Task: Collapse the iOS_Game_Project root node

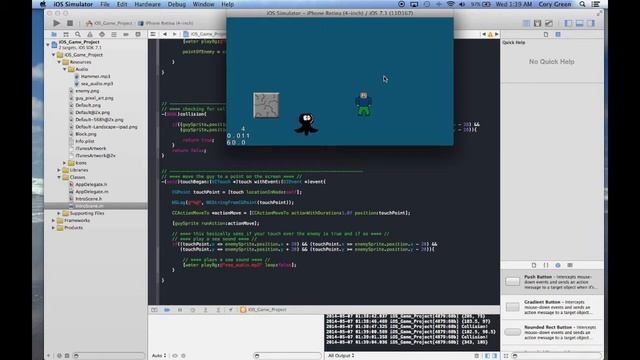Action: 48,44
